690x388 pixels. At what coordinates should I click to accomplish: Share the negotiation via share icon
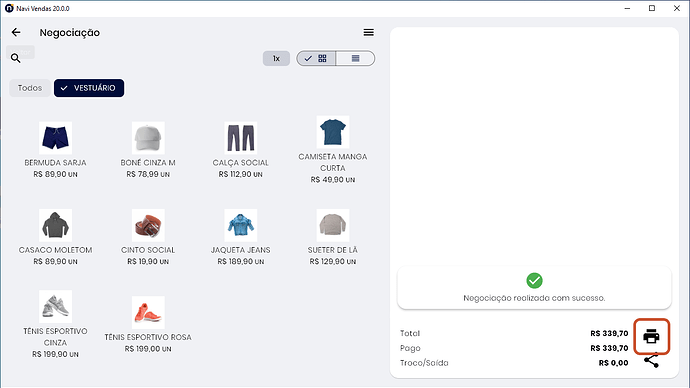pos(651,361)
